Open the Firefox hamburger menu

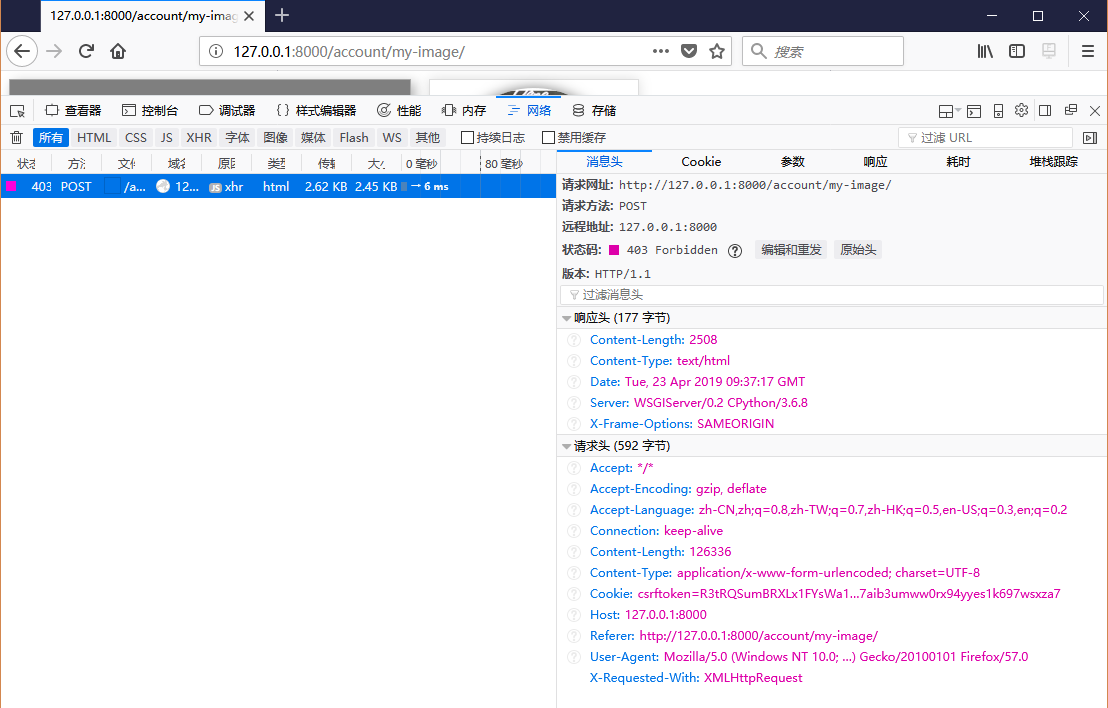pos(1088,51)
